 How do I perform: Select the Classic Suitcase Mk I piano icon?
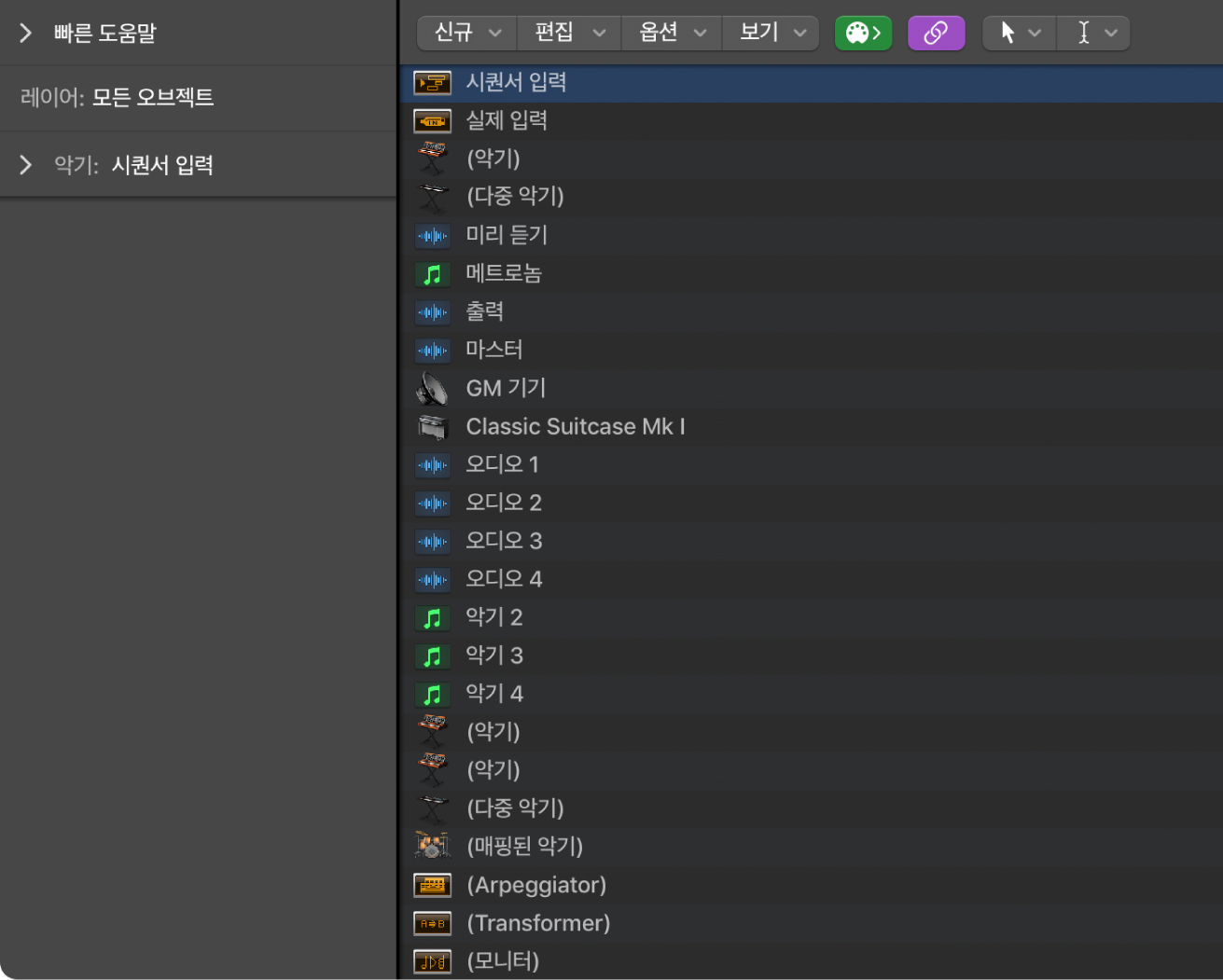point(432,427)
